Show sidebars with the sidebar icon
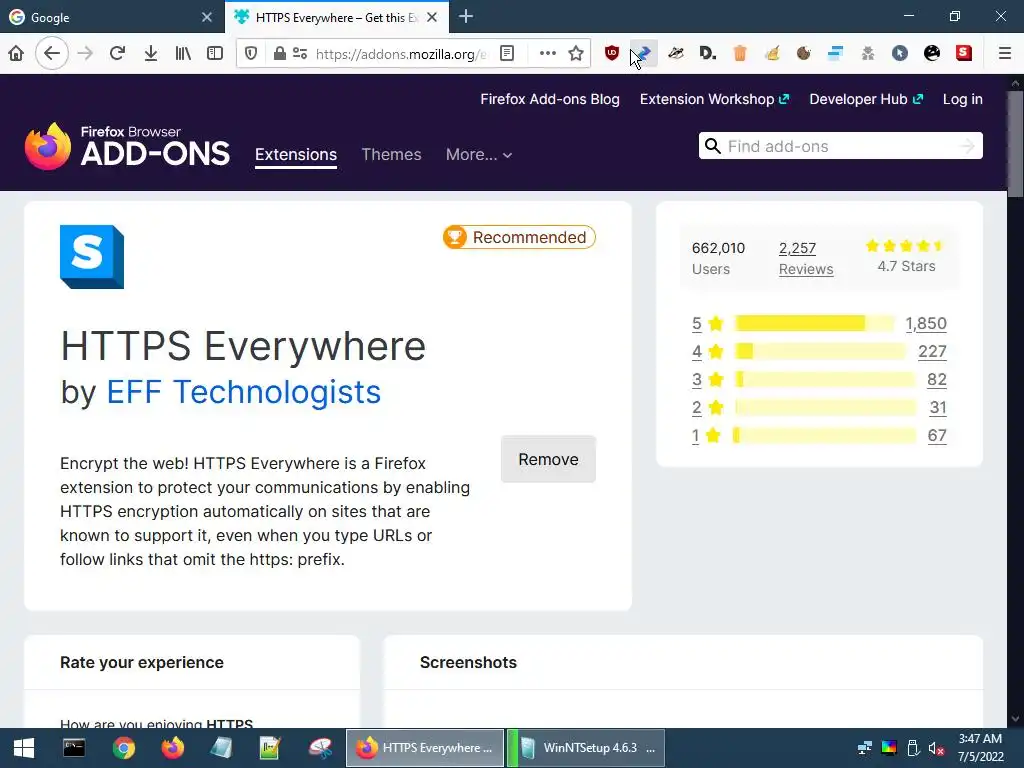The height and width of the screenshot is (768, 1024). [215, 54]
